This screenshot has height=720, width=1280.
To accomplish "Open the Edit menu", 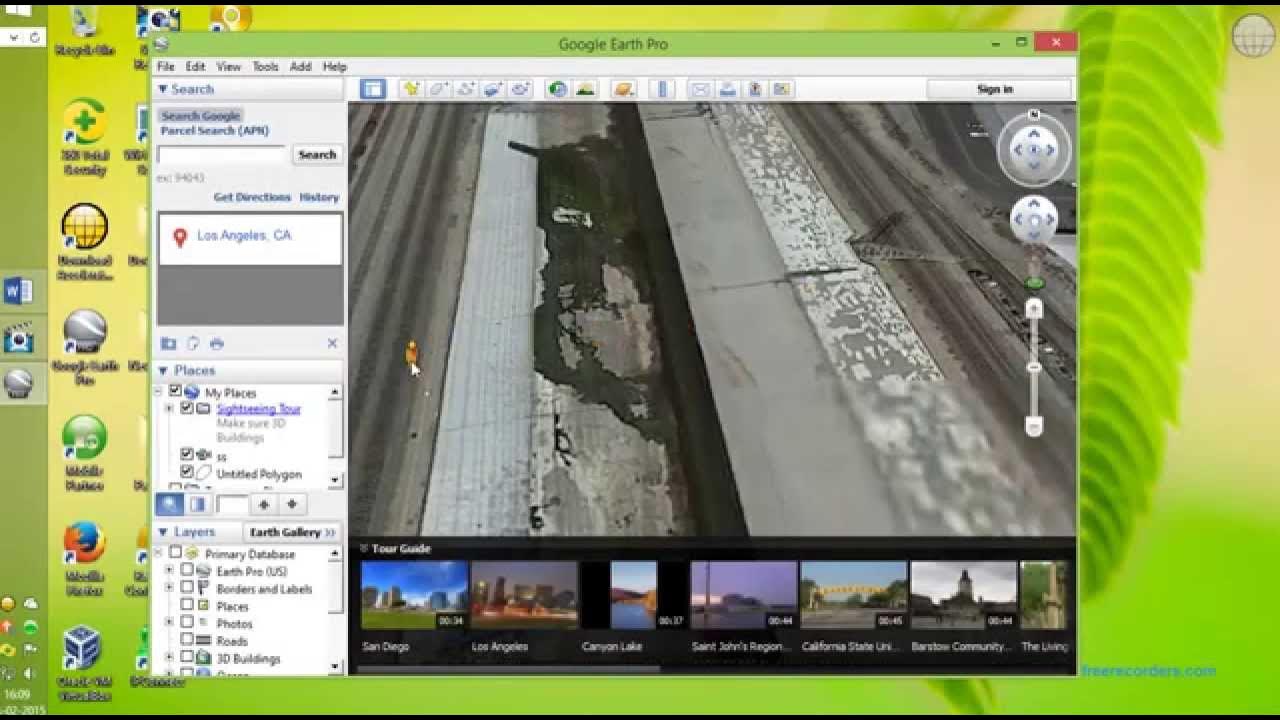I will tap(195, 67).
